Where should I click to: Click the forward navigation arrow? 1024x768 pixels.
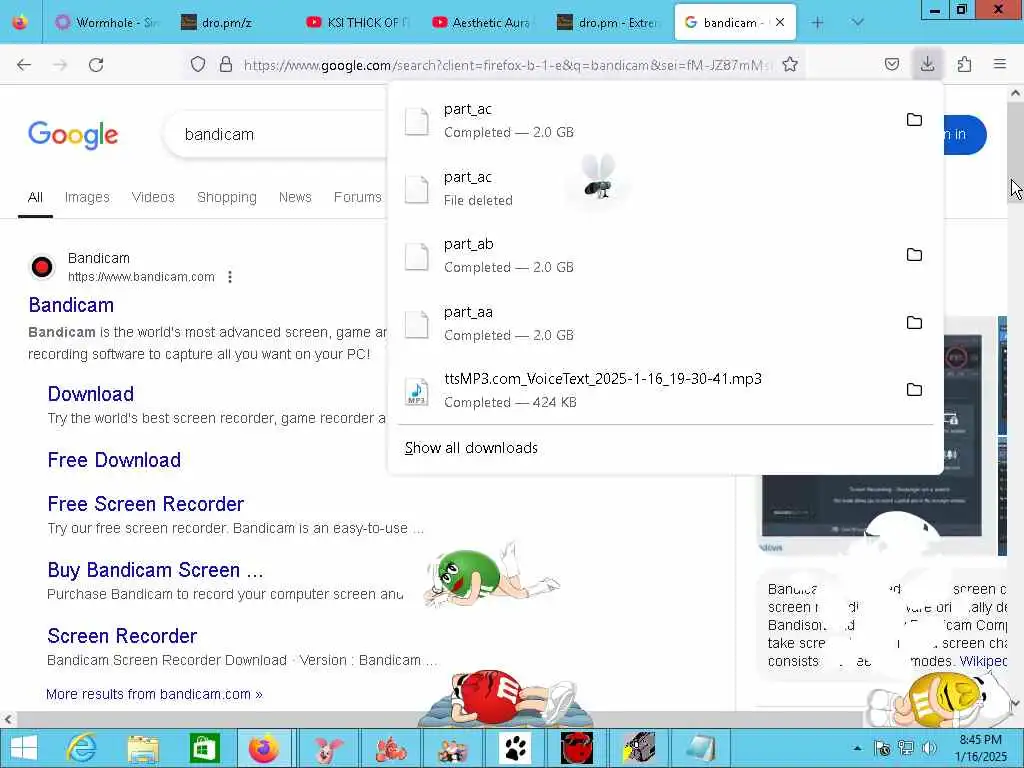(x=60, y=65)
